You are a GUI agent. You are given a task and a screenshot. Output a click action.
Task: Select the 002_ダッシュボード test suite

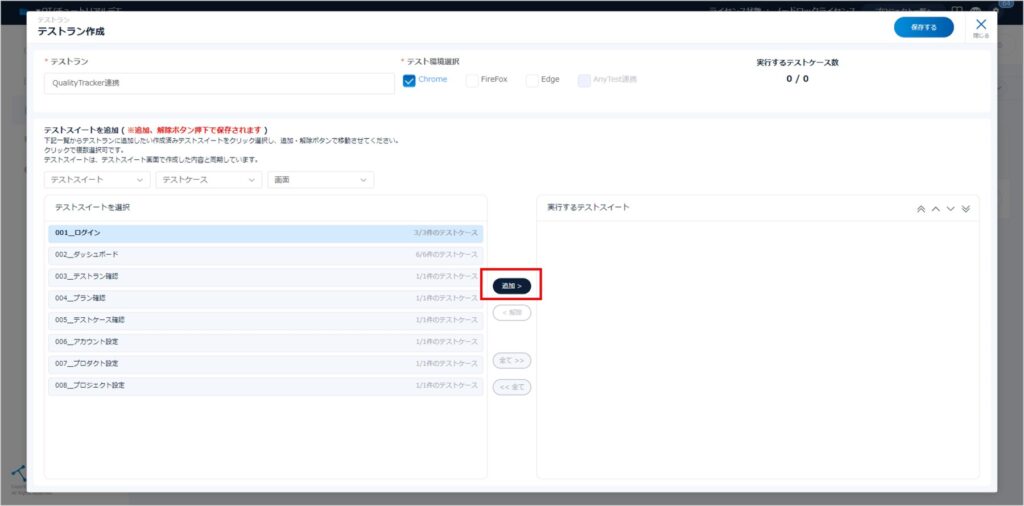265,255
